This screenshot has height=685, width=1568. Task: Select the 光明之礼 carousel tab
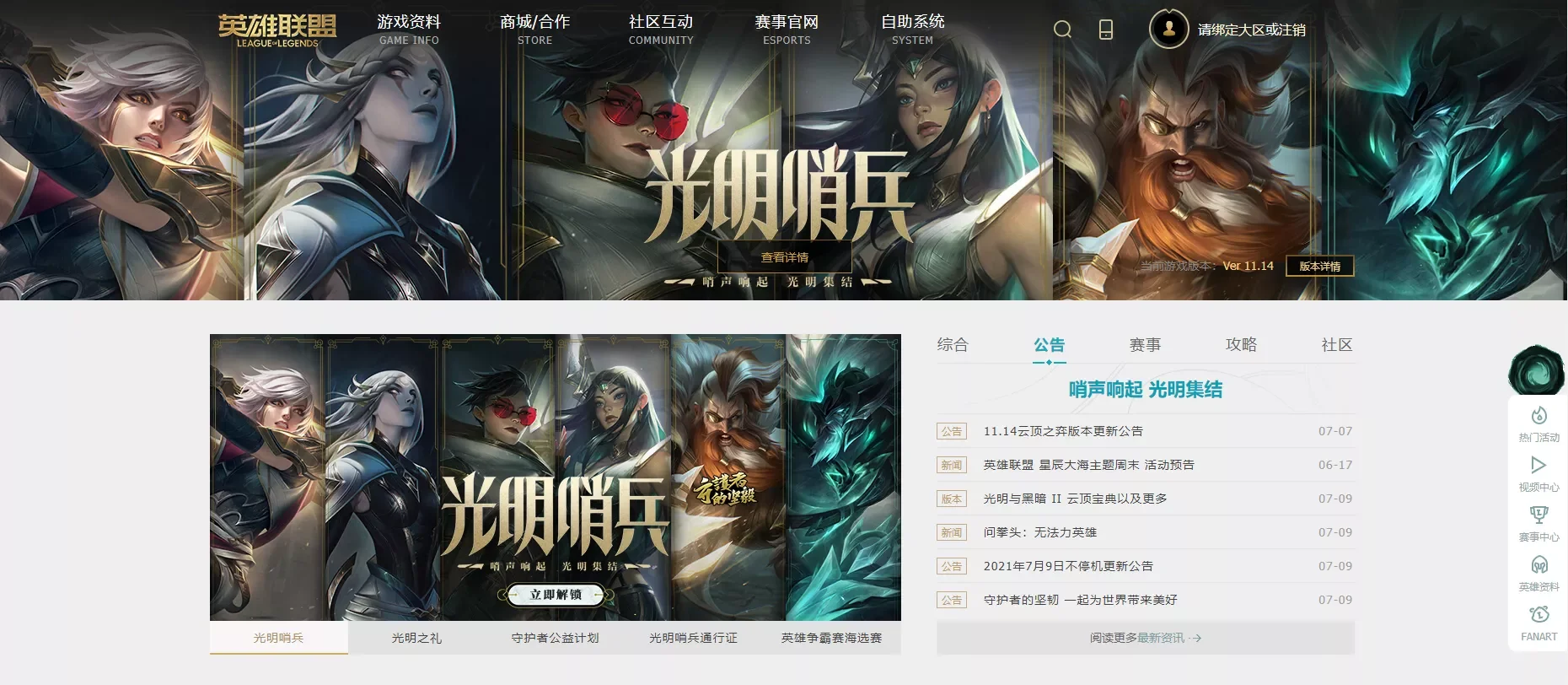pyautogui.click(x=416, y=638)
